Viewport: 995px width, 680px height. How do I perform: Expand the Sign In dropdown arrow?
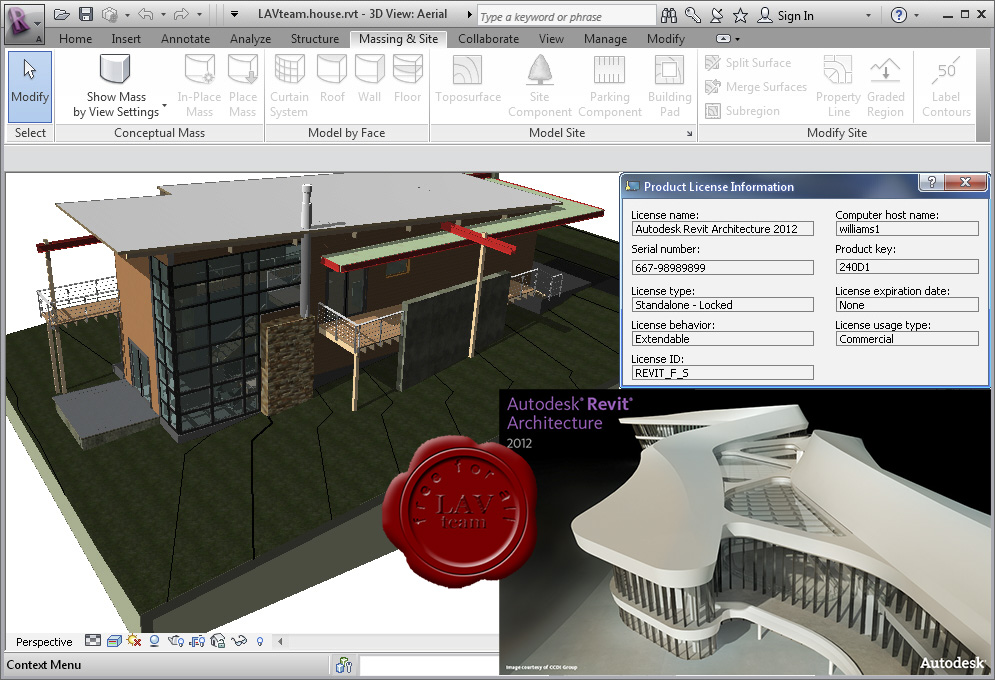pyautogui.click(x=869, y=16)
